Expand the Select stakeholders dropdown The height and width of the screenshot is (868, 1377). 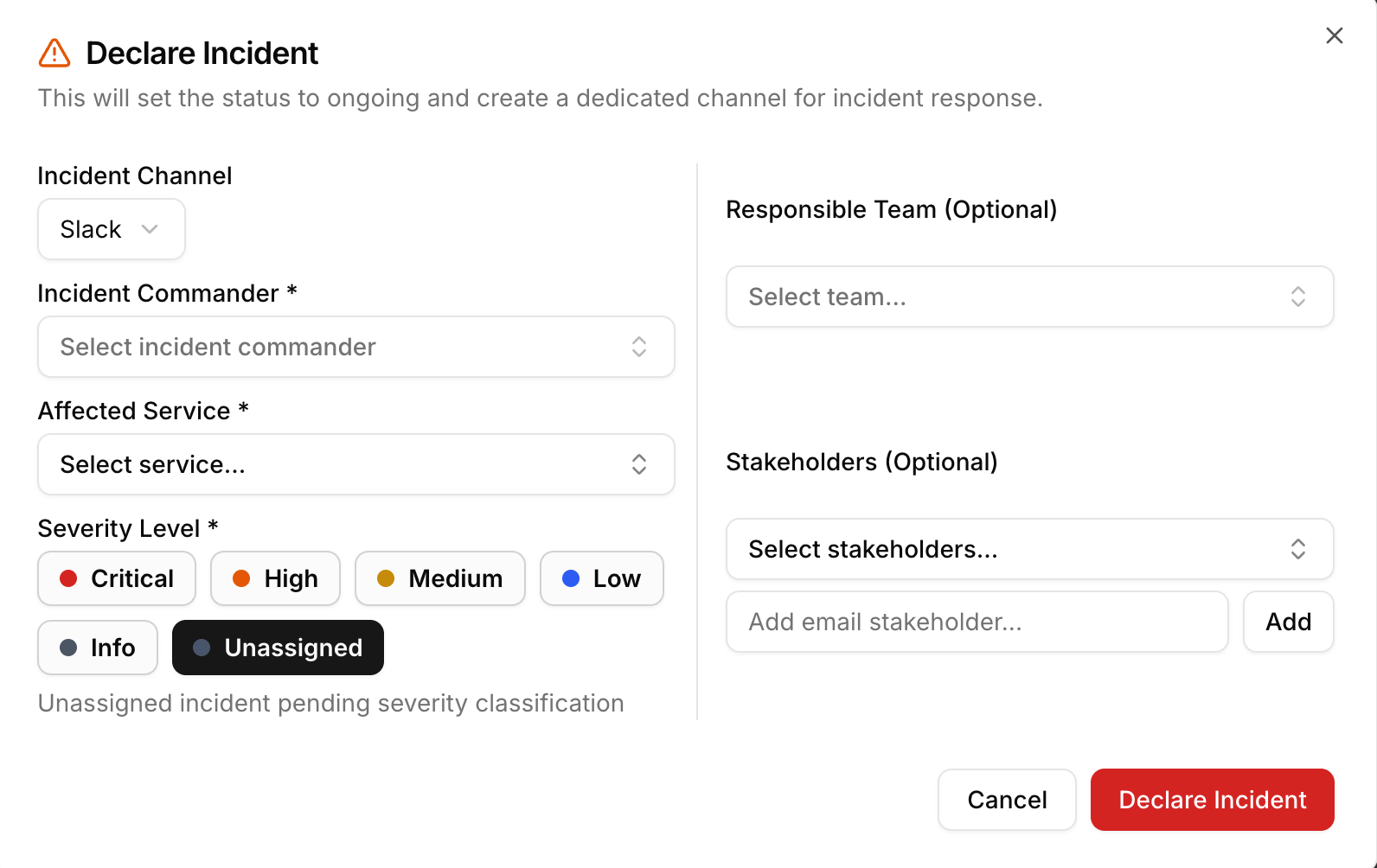point(1029,549)
